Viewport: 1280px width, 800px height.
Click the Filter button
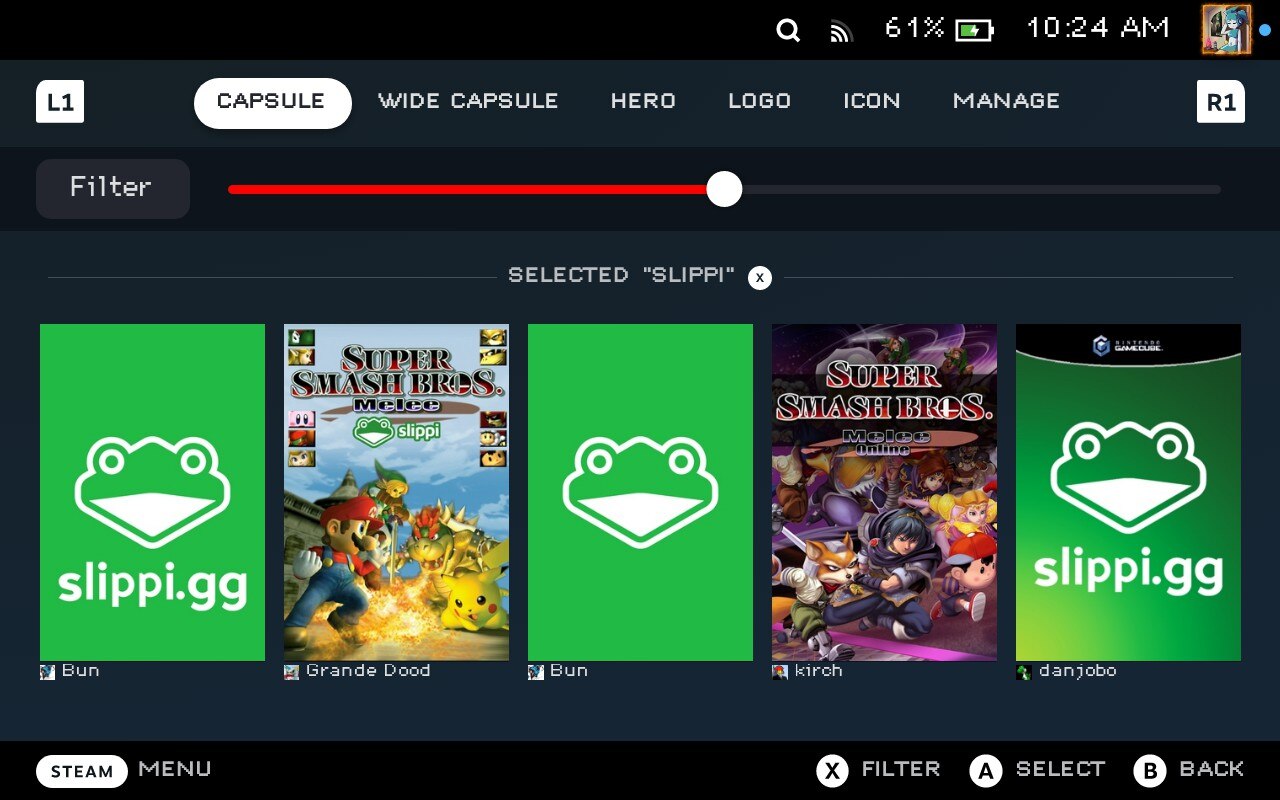tap(112, 188)
